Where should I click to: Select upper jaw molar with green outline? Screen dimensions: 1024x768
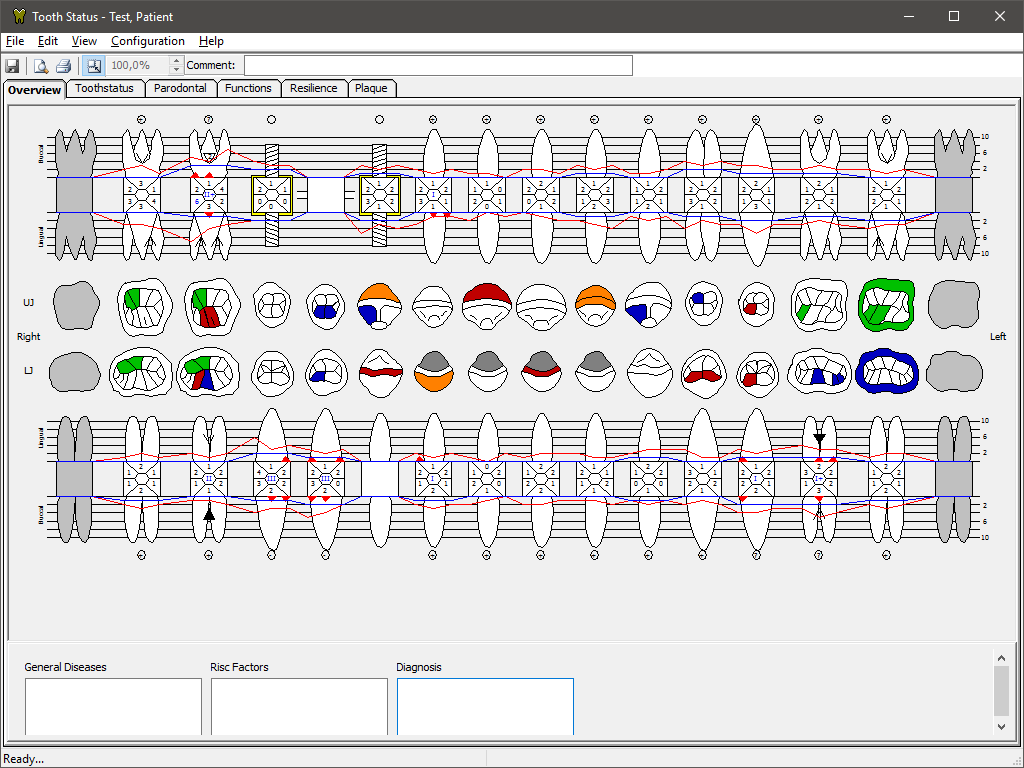pyautogui.click(x=887, y=305)
